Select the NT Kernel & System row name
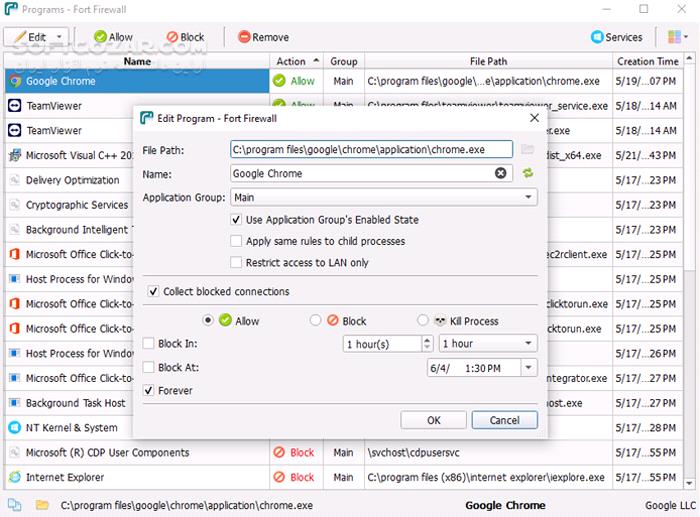The height and width of the screenshot is (517, 700). [71, 428]
